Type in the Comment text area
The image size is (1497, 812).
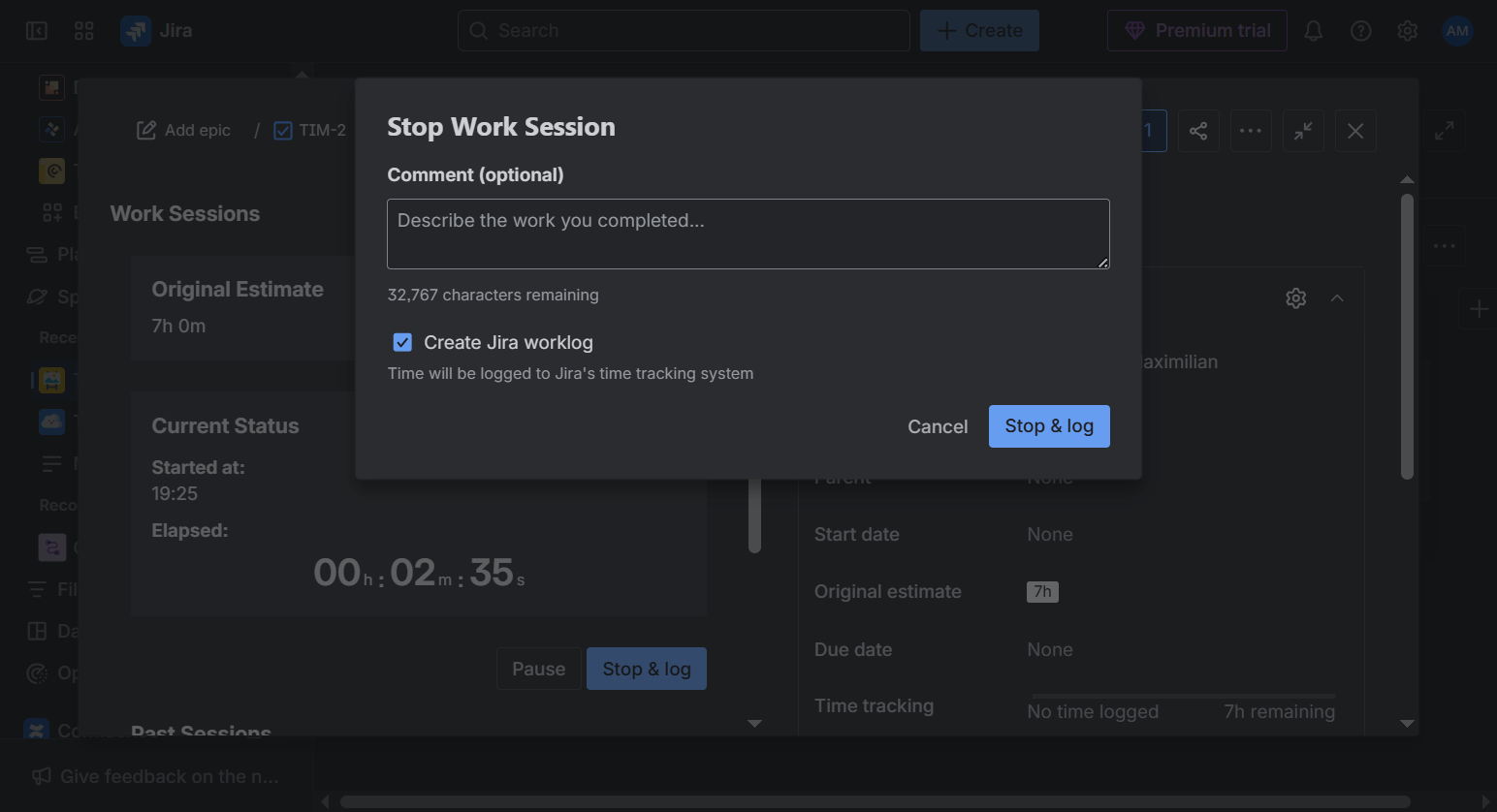[748, 234]
